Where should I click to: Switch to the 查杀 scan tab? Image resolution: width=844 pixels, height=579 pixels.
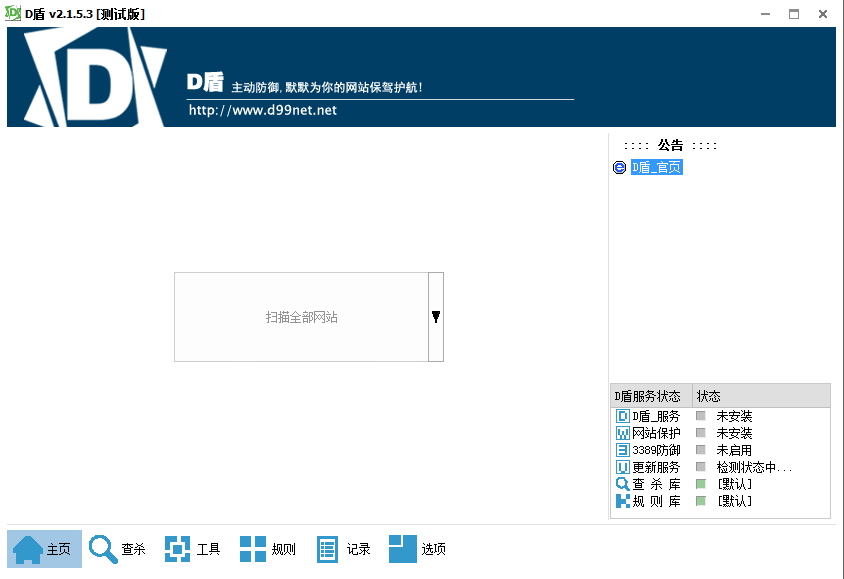pos(117,549)
